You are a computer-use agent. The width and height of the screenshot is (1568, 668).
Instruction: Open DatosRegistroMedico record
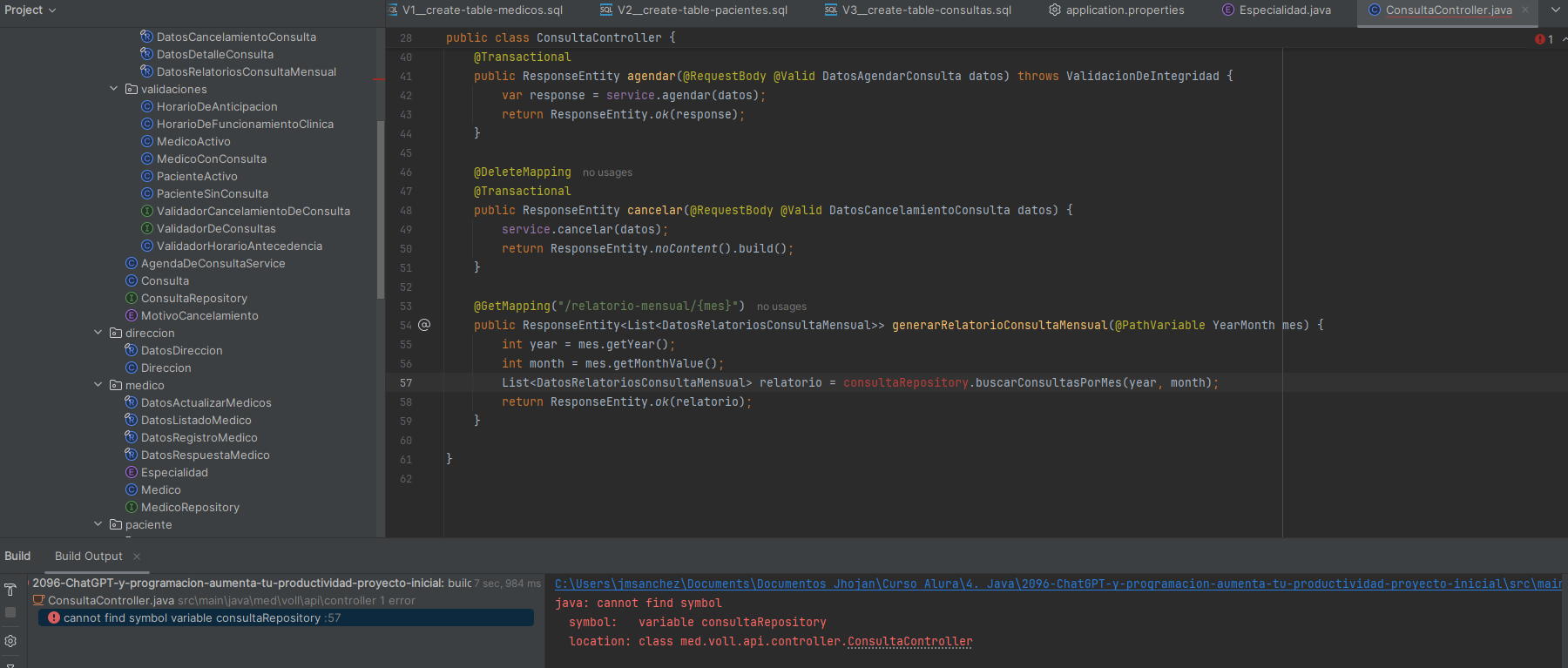pyautogui.click(x=199, y=437)
